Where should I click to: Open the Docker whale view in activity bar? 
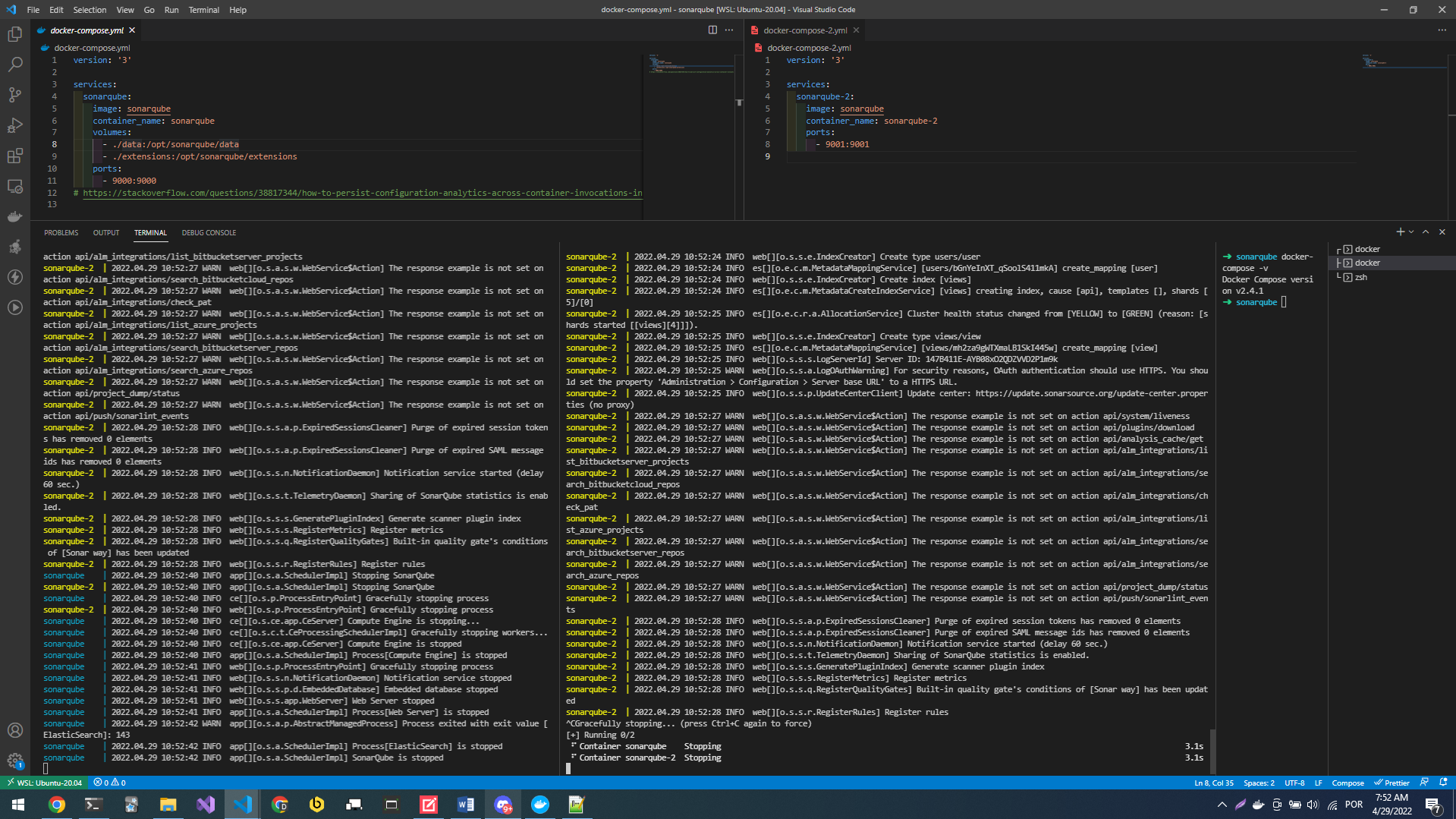(14, 216)
